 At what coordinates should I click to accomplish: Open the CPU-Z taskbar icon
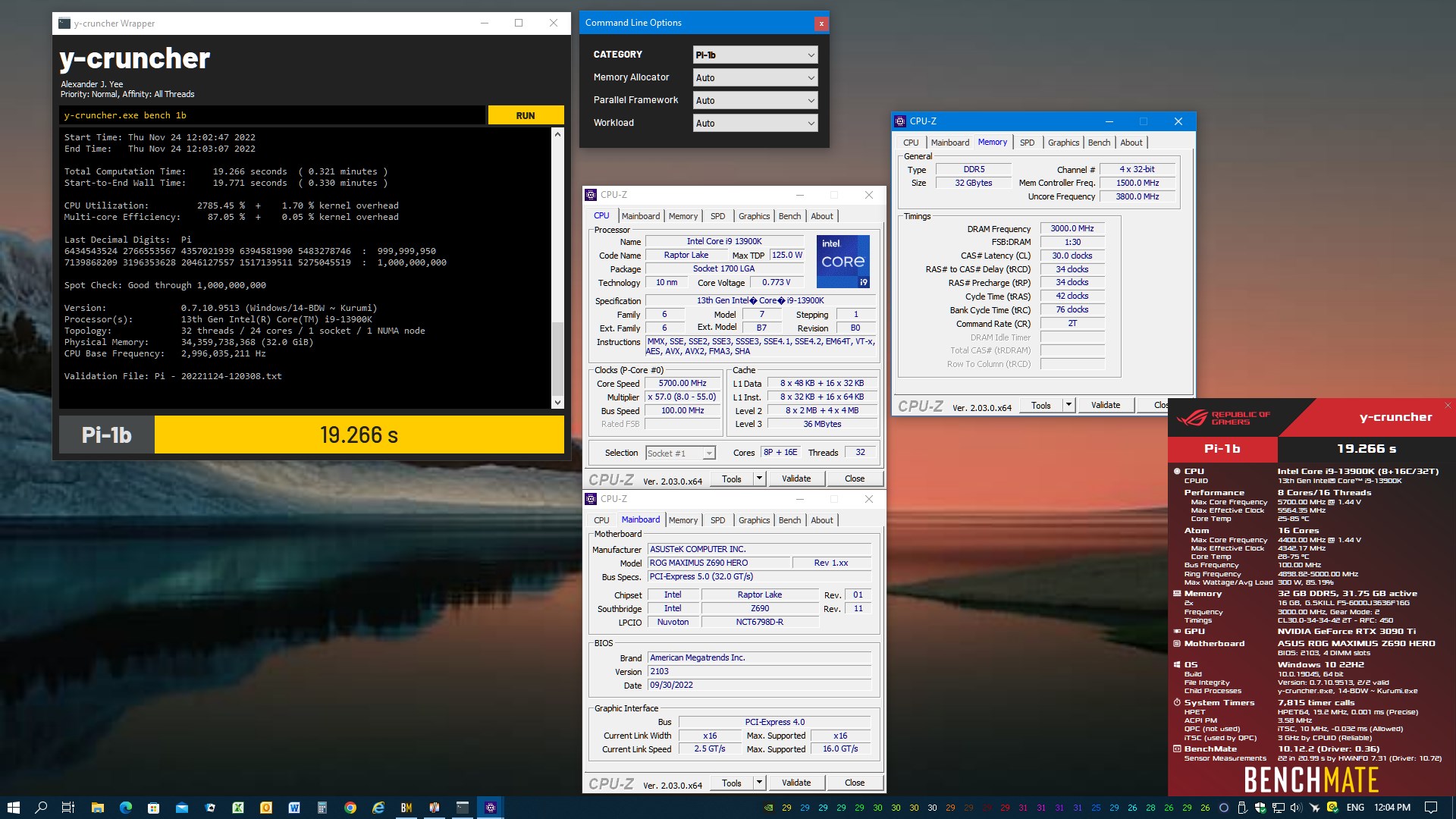pos(491,808)
